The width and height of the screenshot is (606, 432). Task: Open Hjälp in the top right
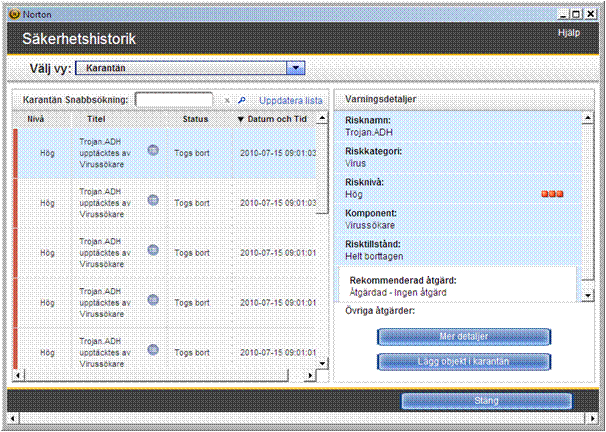pyautogui.click(x=569, y=33)
